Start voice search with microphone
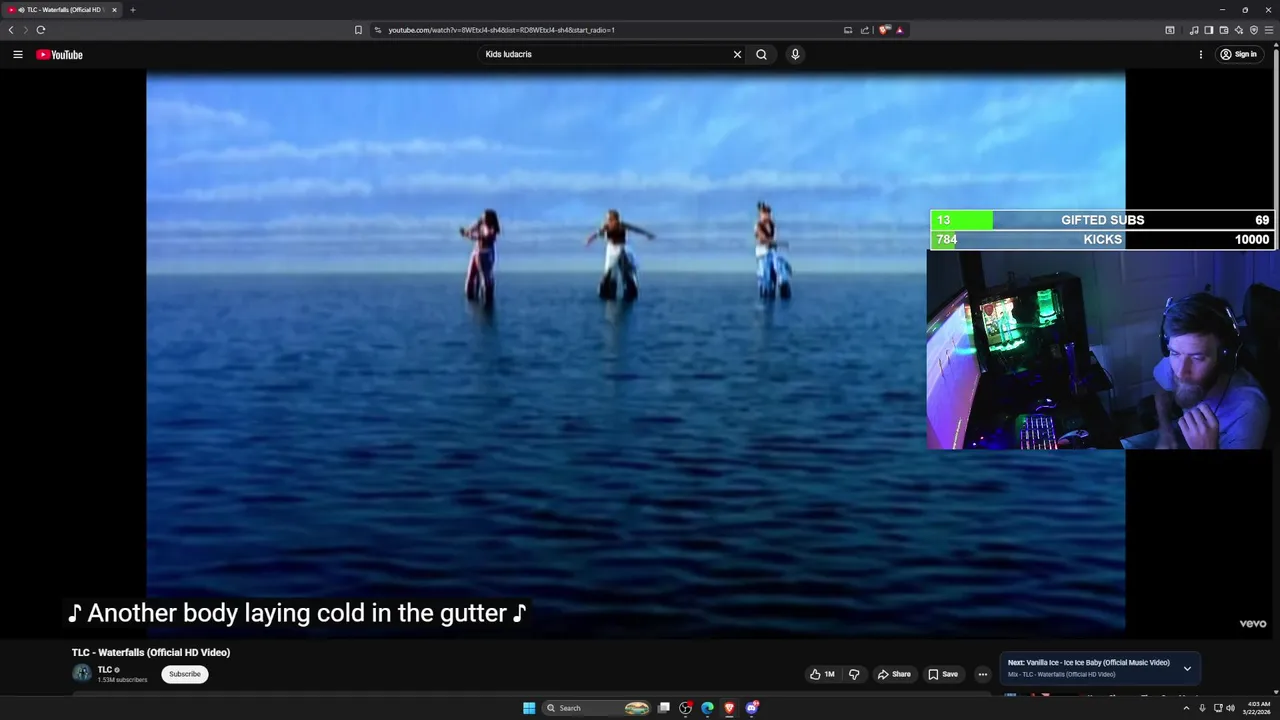 795,54
